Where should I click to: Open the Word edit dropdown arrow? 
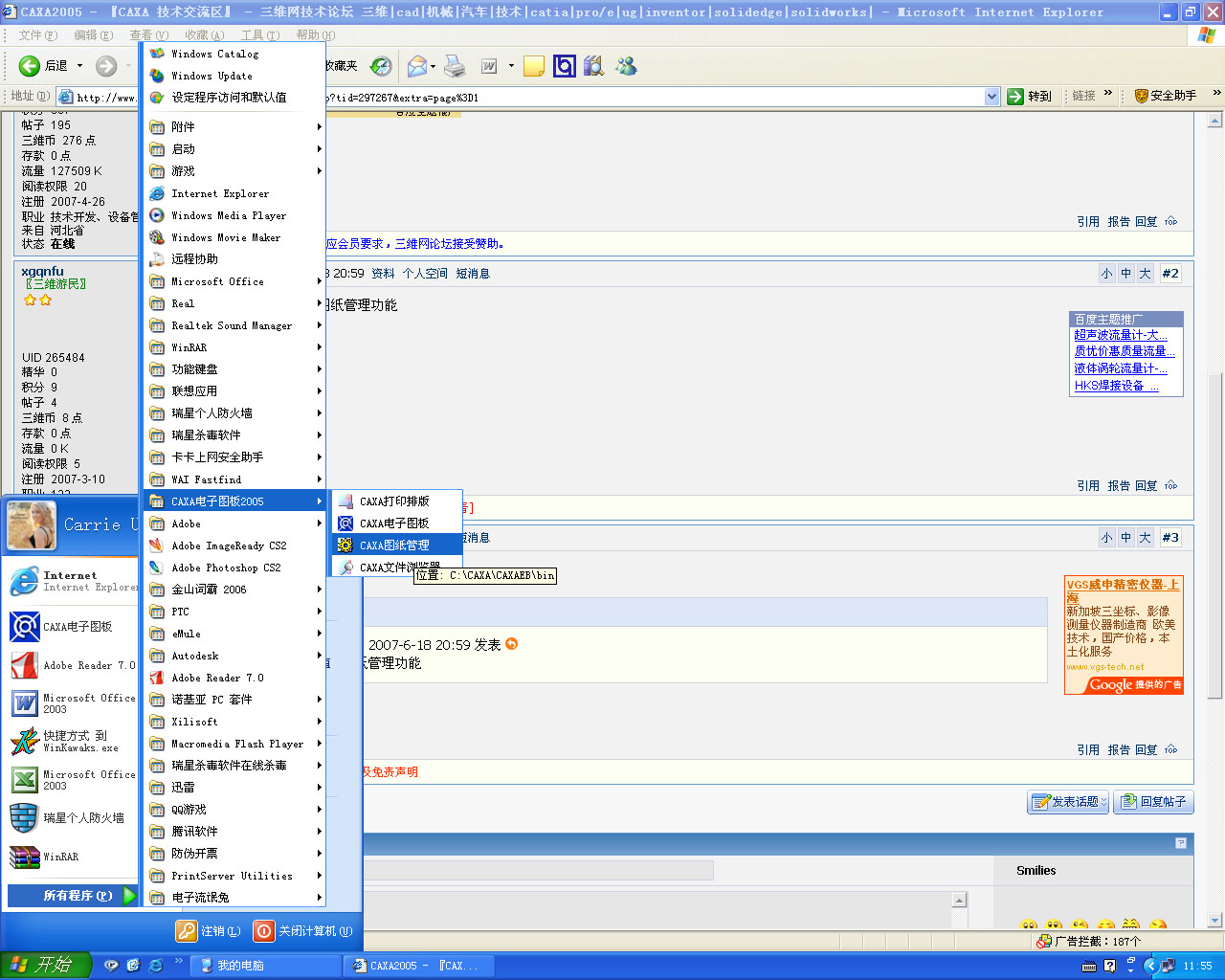tap(511, 66)
